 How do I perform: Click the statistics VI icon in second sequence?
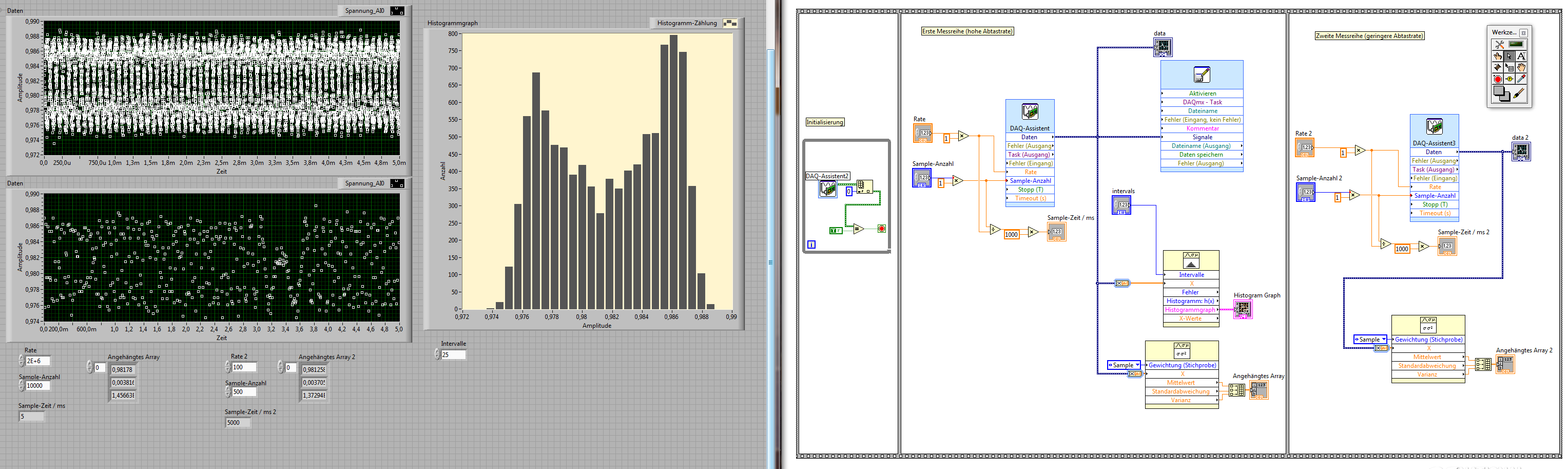pos(1427,324)
